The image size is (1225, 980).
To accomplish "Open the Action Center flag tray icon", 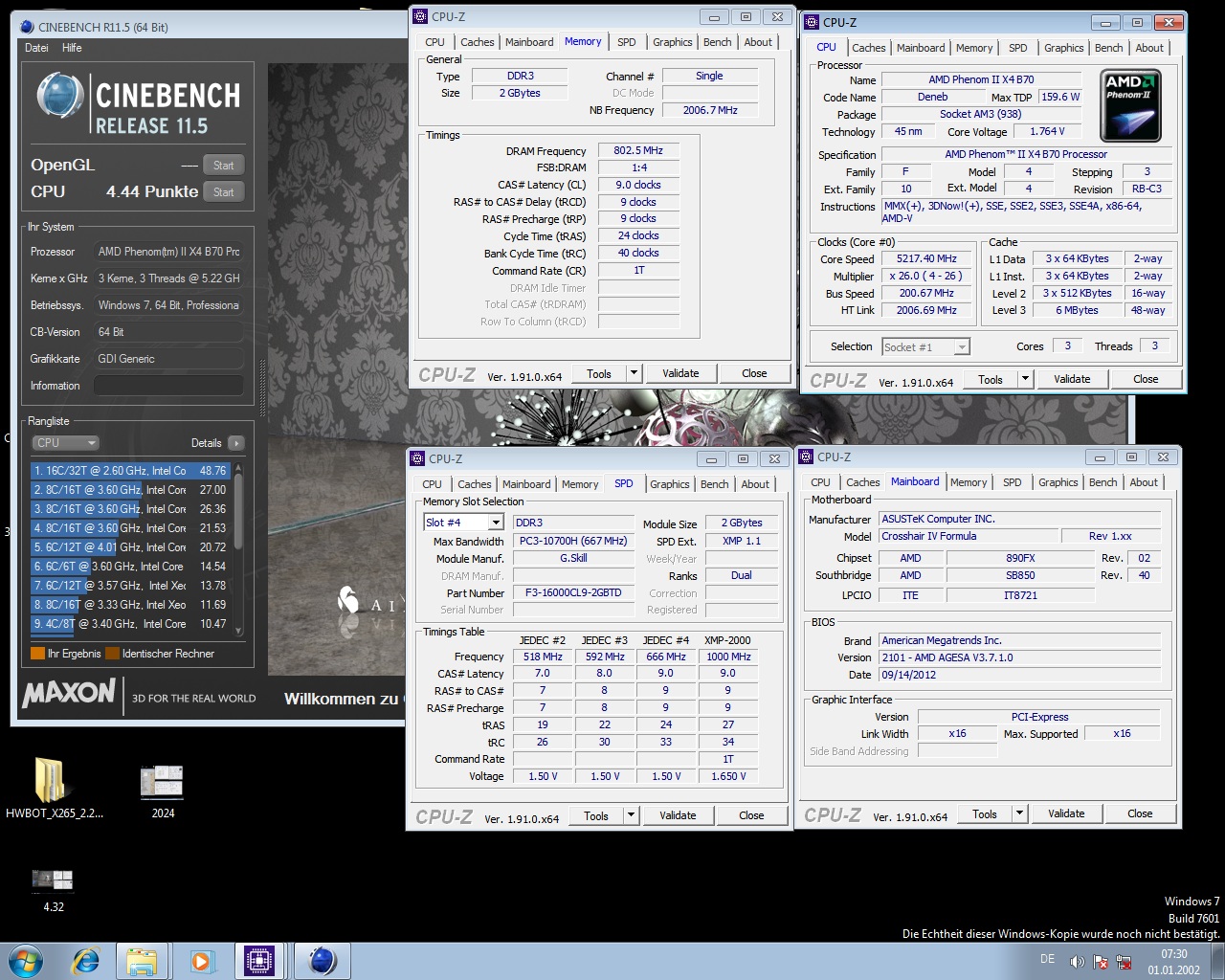I will tap(1101, 962).
